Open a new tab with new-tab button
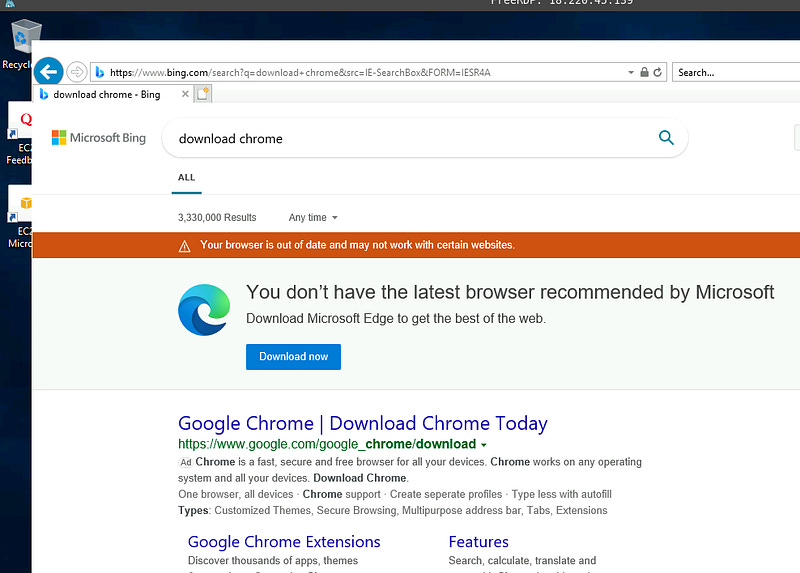The width and height of the screenshot is (800, 573). [x=203, y=94]
